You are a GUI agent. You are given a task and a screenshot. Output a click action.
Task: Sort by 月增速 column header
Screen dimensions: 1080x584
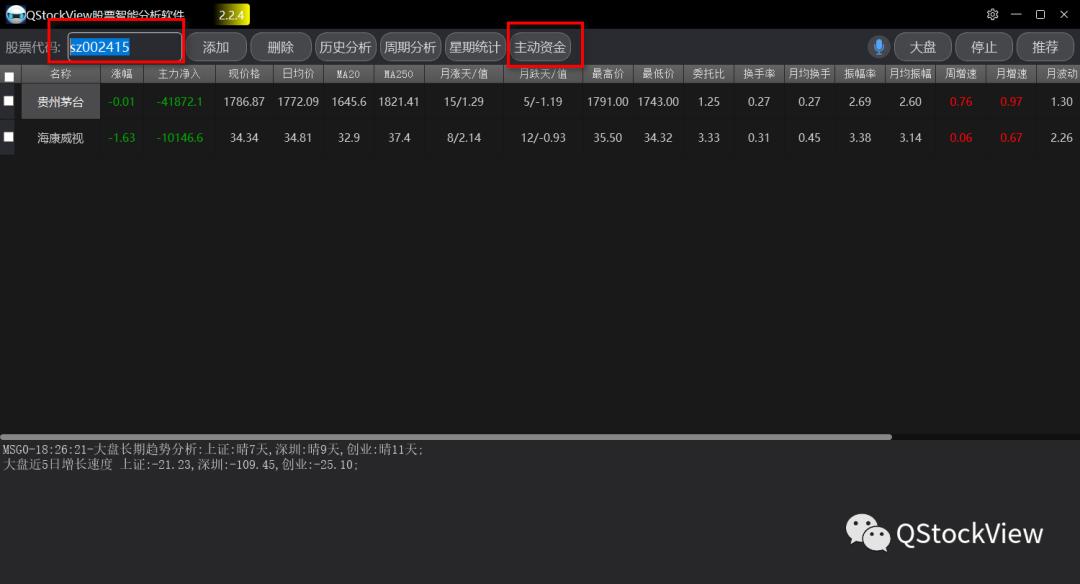coord(1011,74)
